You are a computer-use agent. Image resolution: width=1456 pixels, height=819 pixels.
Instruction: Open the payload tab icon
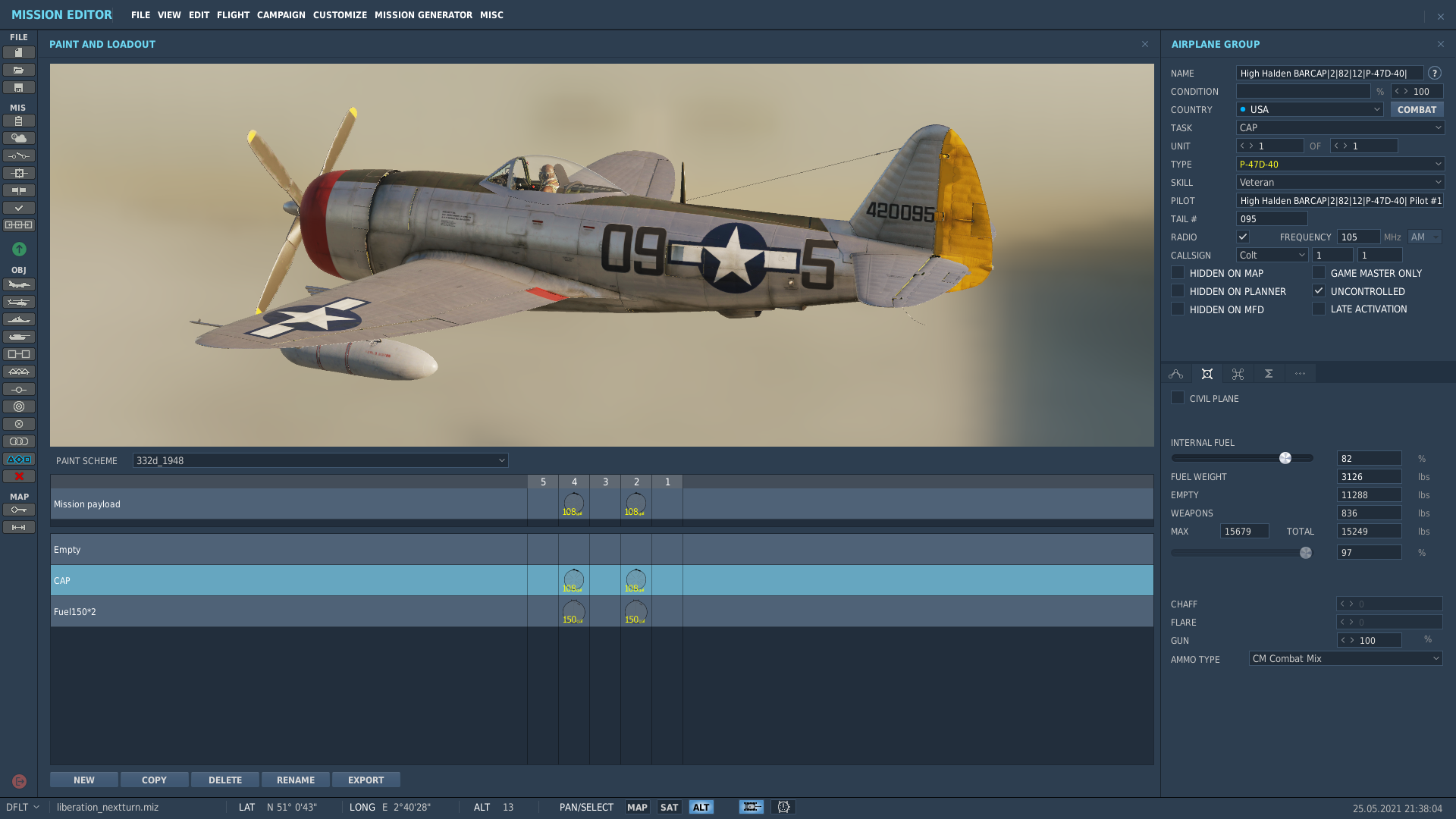tap(1207, 373)
